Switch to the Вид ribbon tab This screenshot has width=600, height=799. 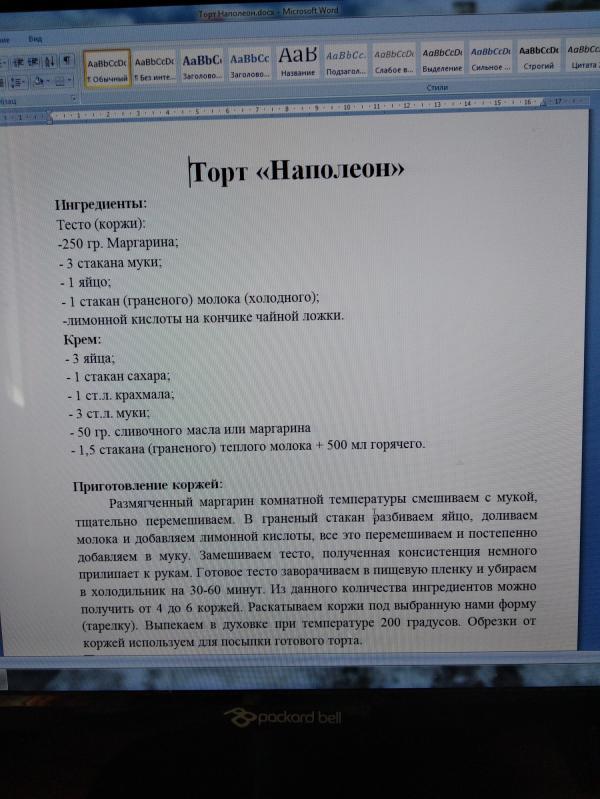click(x=35, y=39)
